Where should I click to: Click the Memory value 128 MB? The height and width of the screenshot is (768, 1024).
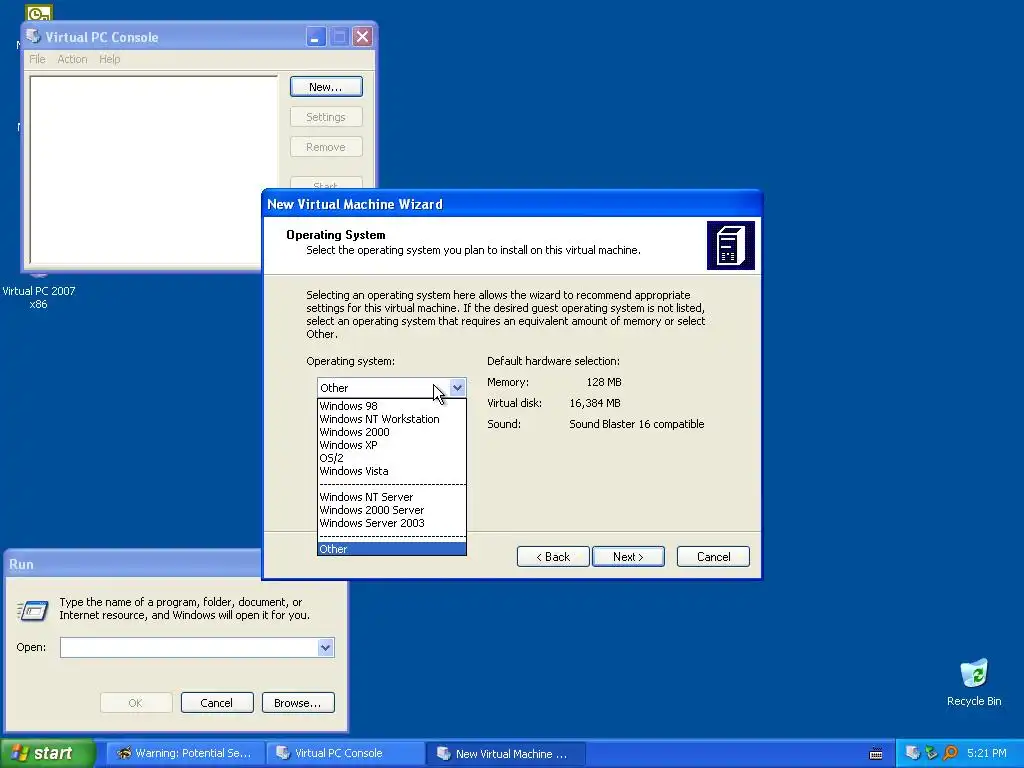point(603,382)
